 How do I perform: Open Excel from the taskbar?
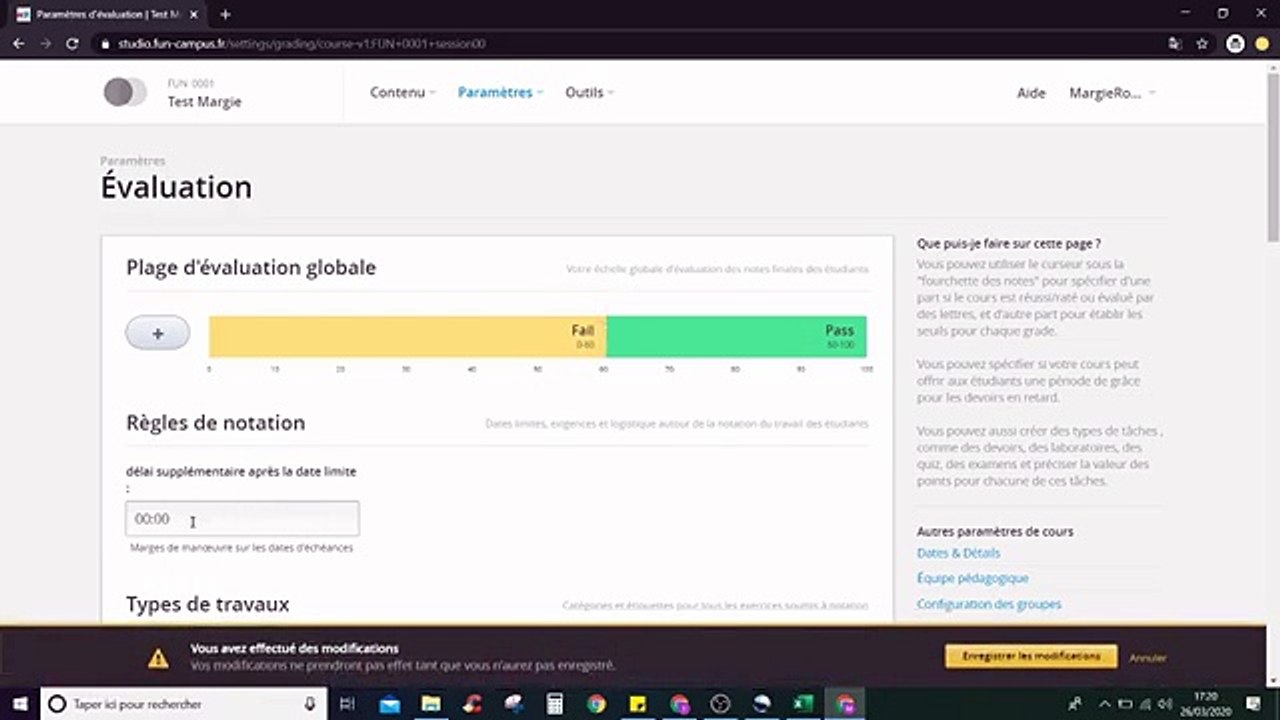[802, 704]
